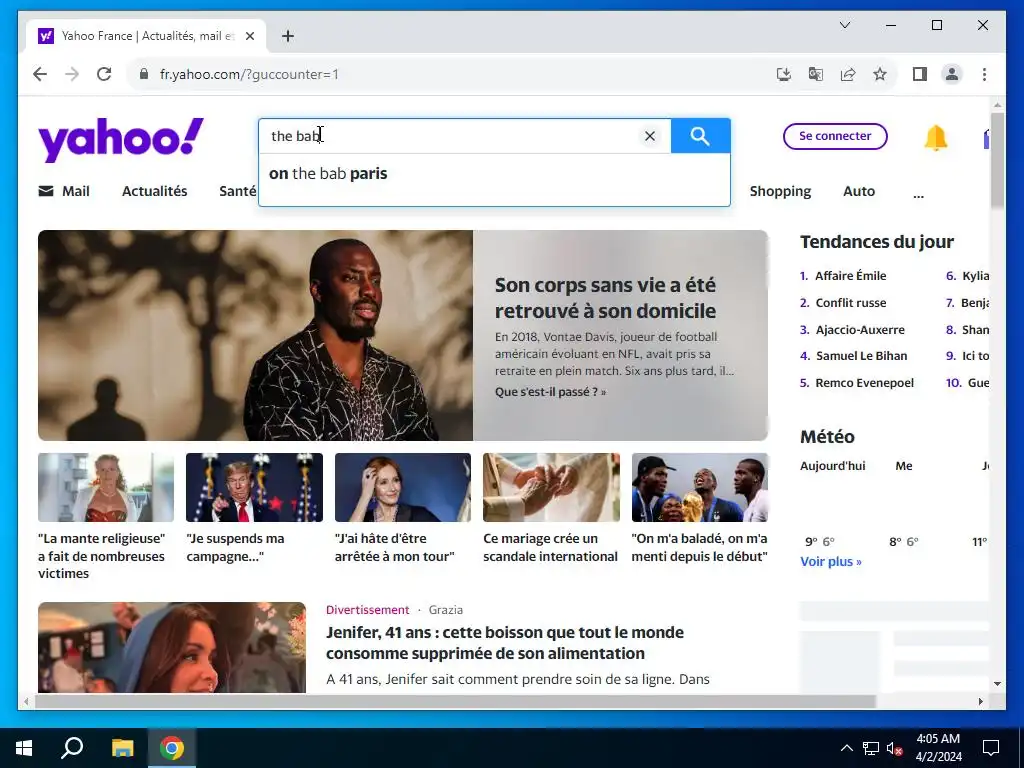Viewport: 1024px width, 768px height.
Task: Open trending topic Samuel Le Bihan
Action: 861,356
